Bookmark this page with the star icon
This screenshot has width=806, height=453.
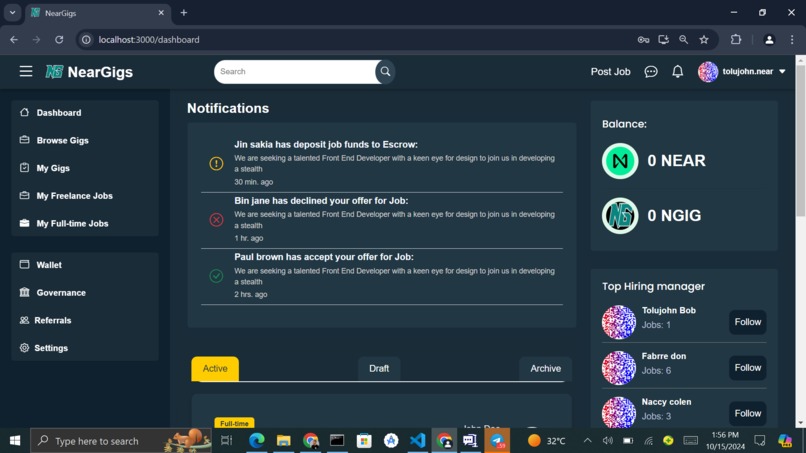(704, 40)
